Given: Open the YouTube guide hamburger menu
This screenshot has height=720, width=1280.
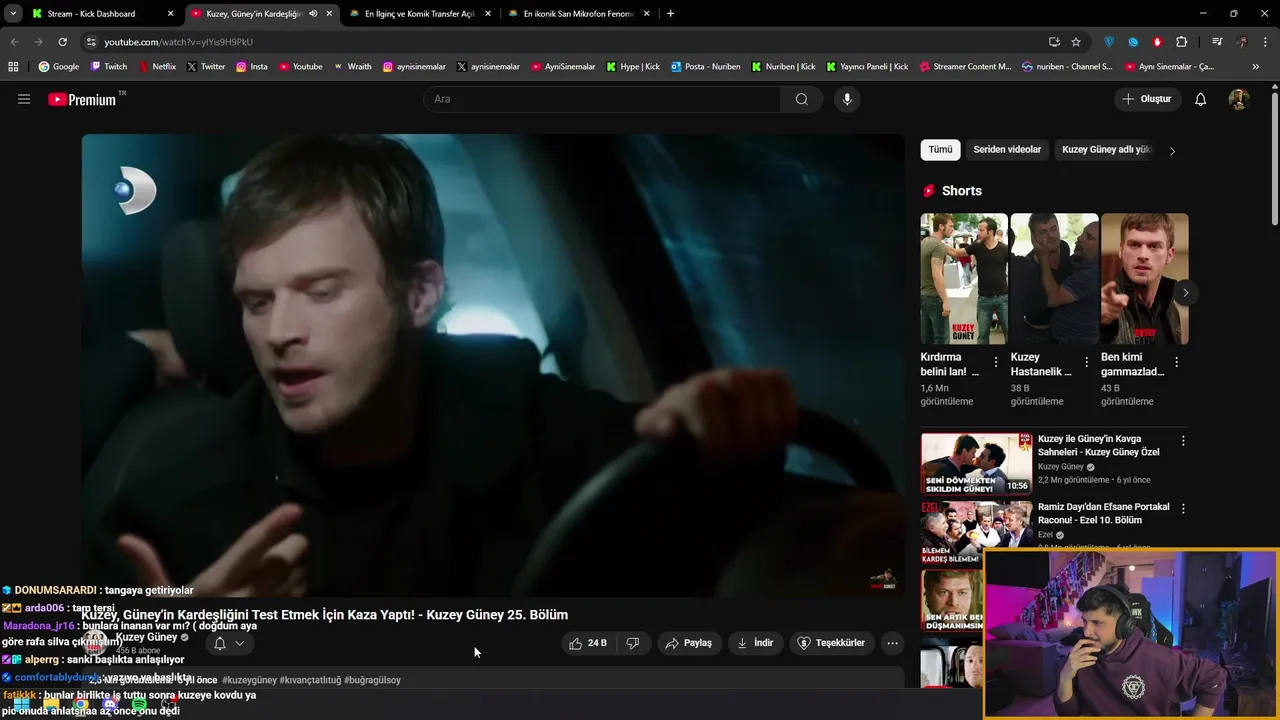Looking at the screenshot, I should pyautogui.click(x=24, y=99).
